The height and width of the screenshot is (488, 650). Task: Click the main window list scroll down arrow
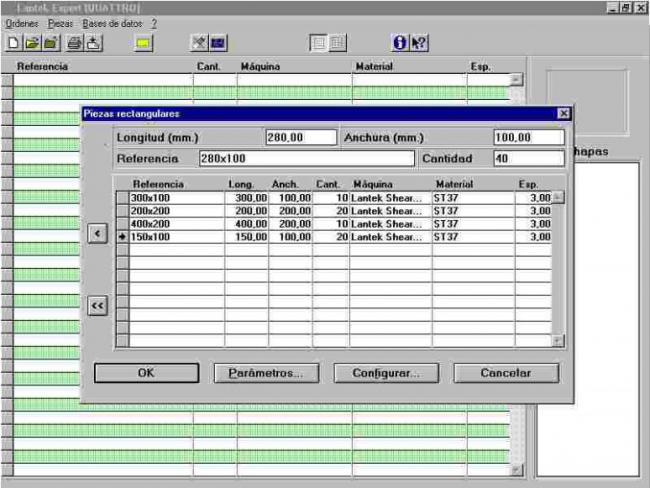coord(516,470)
